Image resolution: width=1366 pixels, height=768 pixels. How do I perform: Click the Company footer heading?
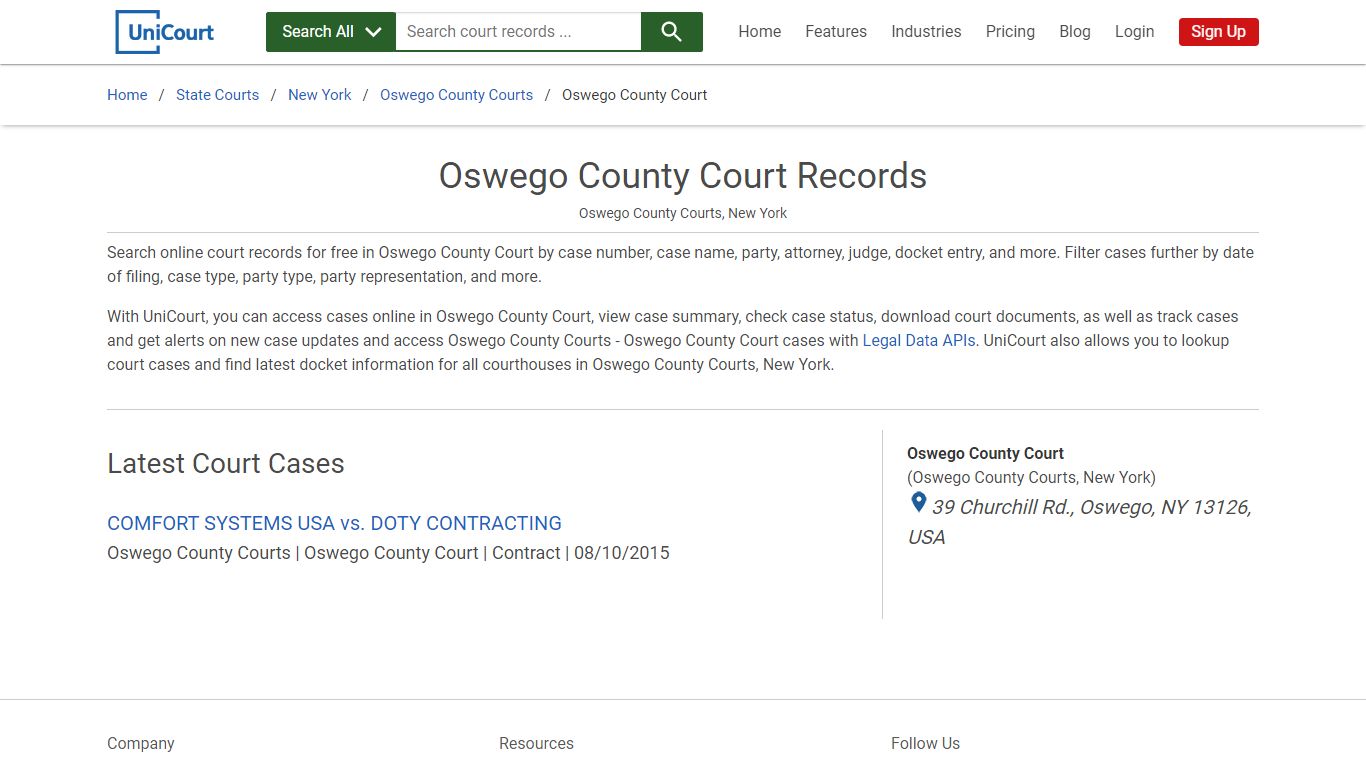(141, 743)
